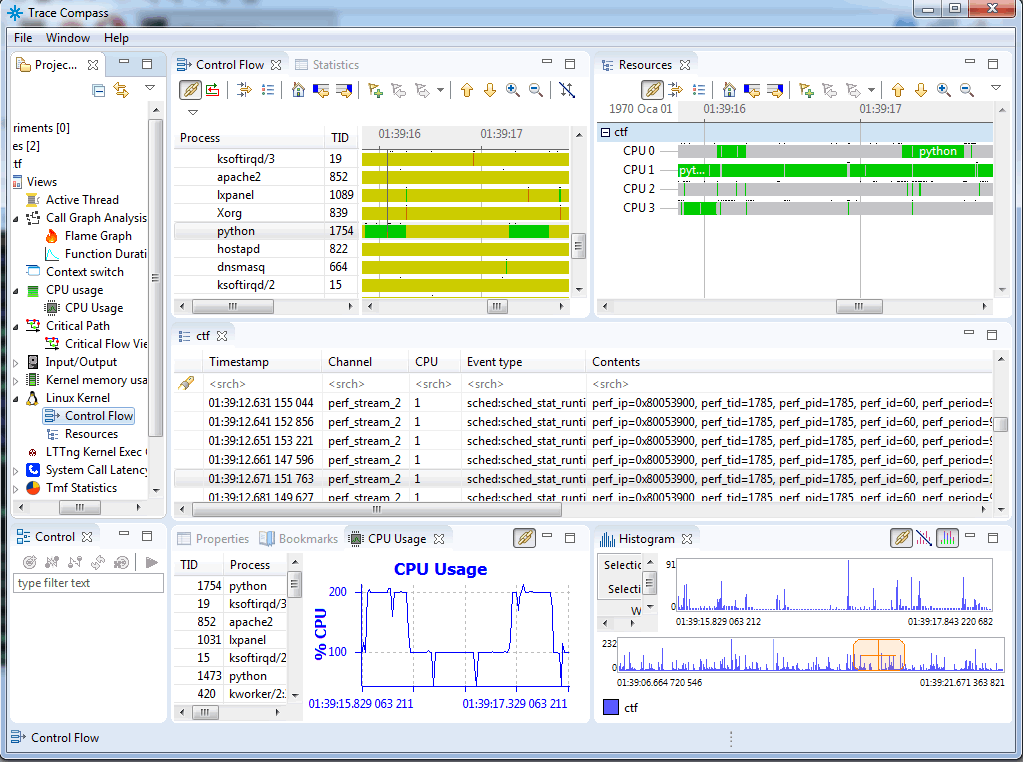This screenshot has height=762, width=1023.
Task: Open the Resources view menu dropdown arrow
Action: [x=995, y=89]
